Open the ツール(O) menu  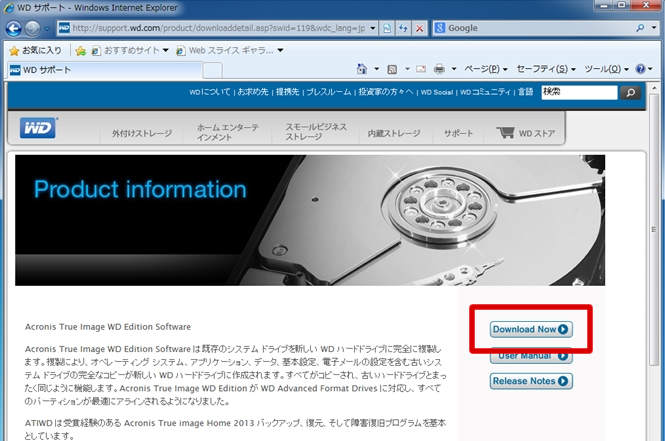click(x=606, y=69)
